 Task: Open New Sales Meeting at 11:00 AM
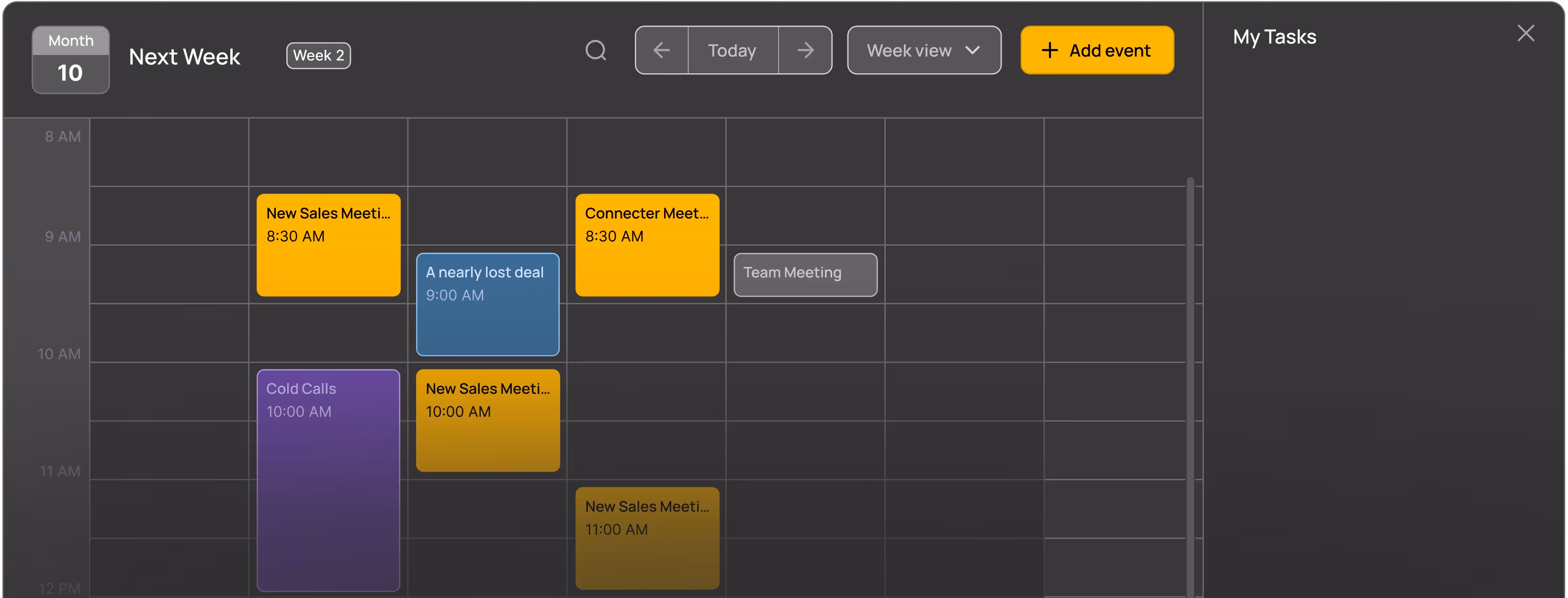pos(647,538)
